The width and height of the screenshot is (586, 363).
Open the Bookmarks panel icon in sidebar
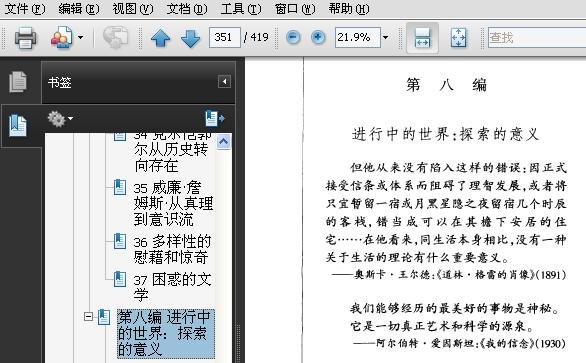point(18,126)
